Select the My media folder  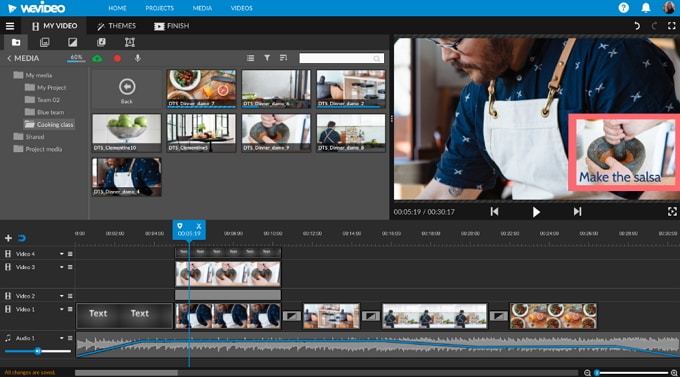(33, 75)
